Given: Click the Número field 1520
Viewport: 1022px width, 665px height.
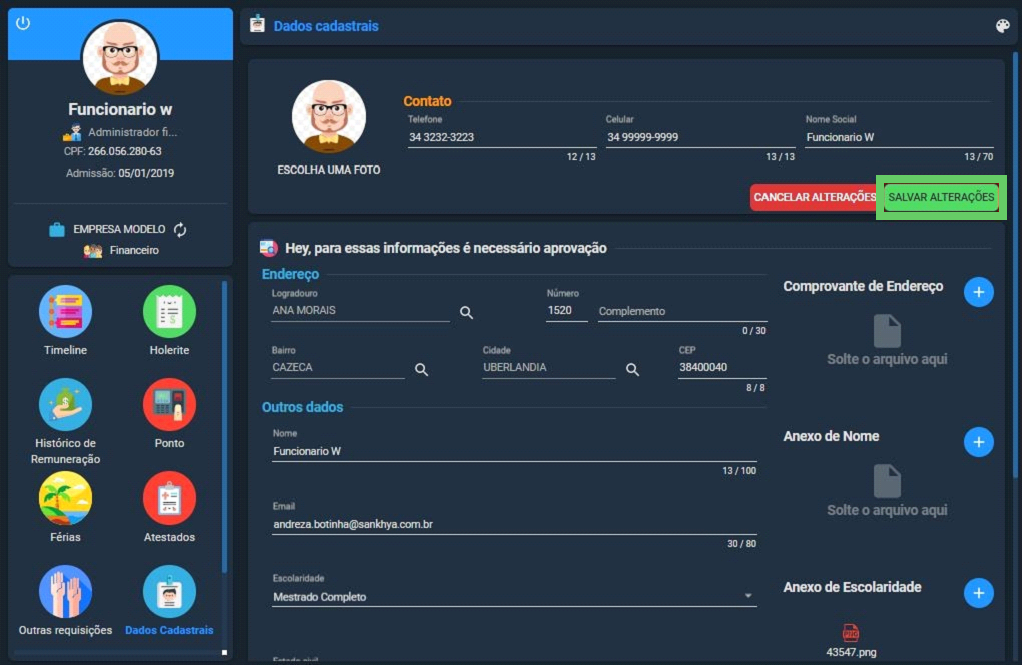Looking at the screenshot, I should 566,311.
